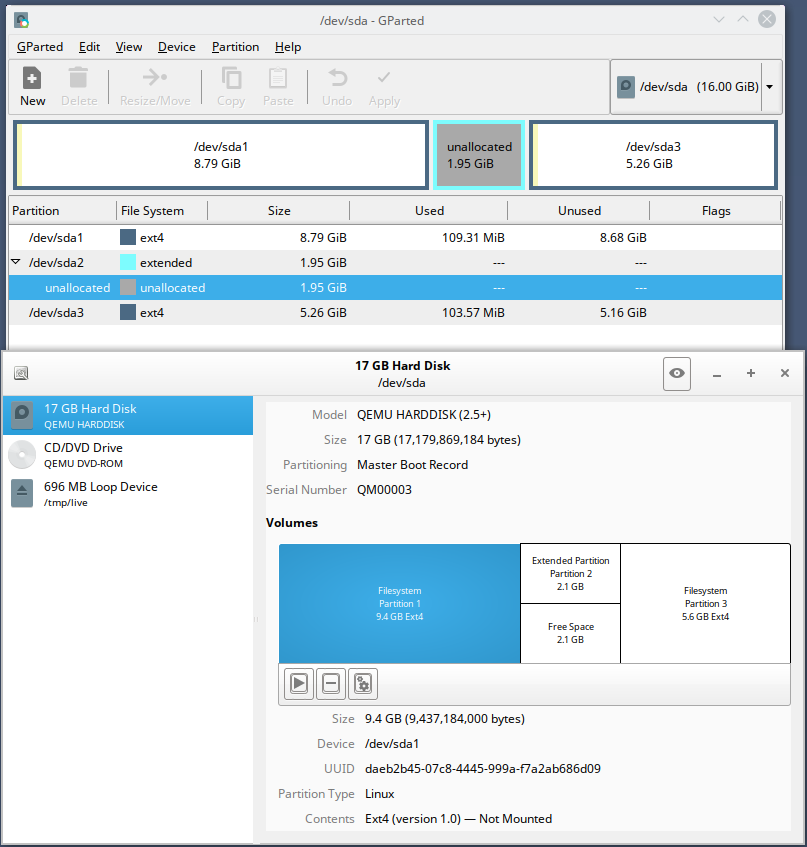The image size is (807, 847).
Task: Sort by Flags column header
Action: (x=716, y=211)
